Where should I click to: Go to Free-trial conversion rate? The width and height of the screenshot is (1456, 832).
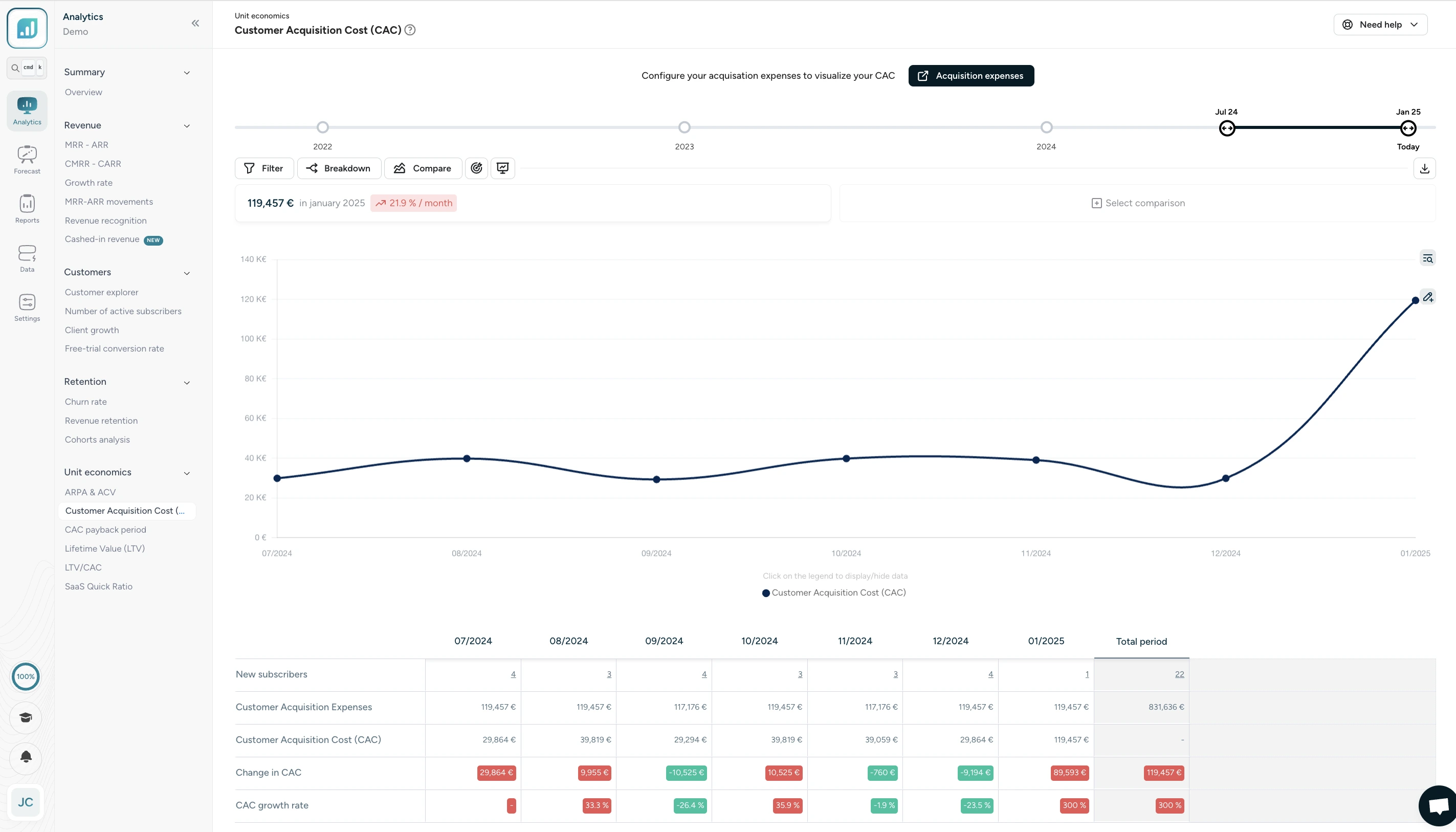coord(114,348)
